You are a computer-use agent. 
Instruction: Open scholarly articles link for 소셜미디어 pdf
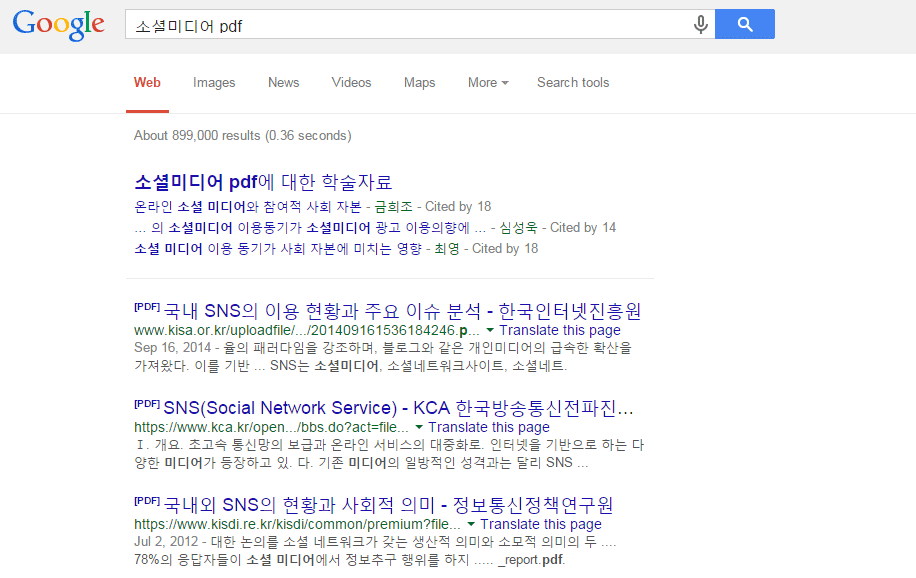pos(263,182)
